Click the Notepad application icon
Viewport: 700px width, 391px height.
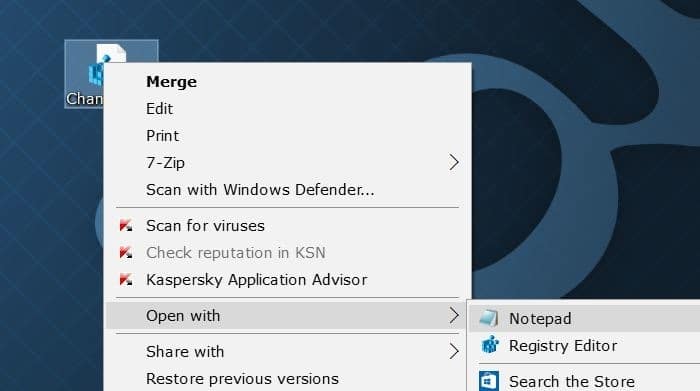point(489,318)
